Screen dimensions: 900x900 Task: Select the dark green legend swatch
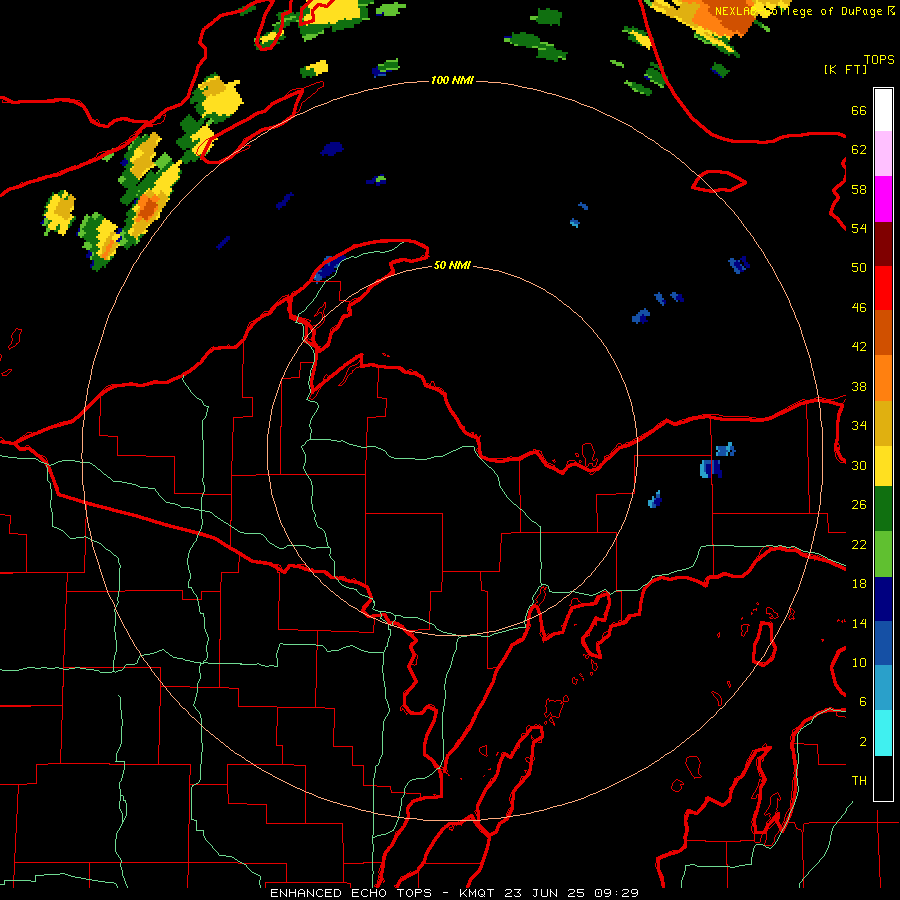(x=883, y=509)
